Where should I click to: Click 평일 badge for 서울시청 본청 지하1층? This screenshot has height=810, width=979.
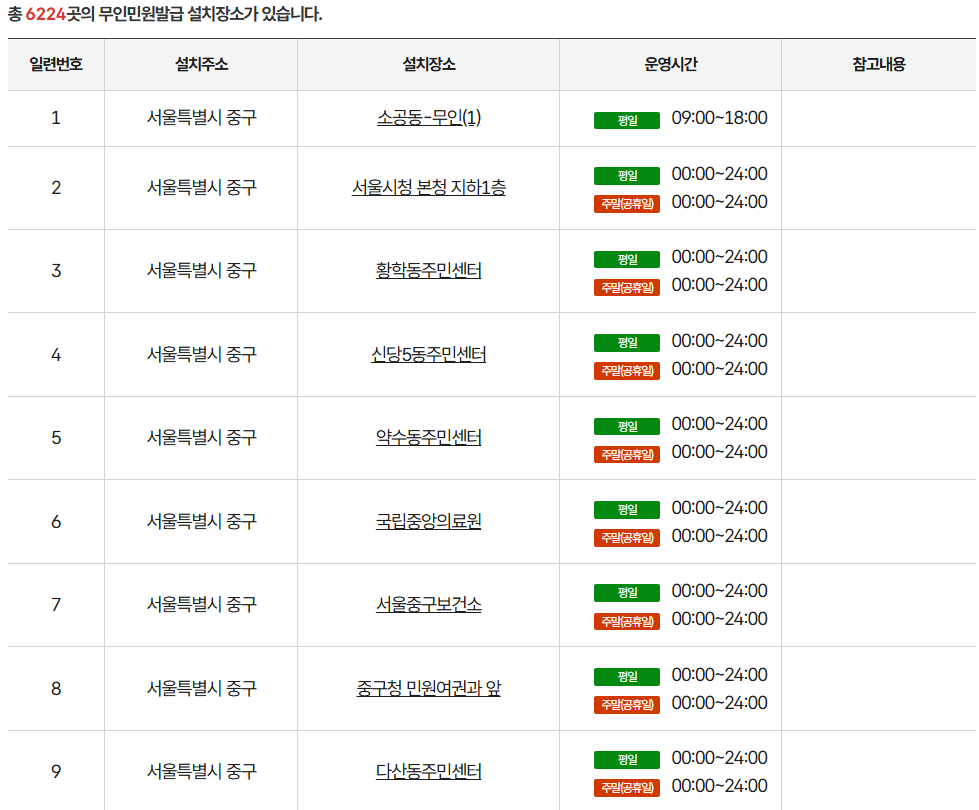point(627,176)
